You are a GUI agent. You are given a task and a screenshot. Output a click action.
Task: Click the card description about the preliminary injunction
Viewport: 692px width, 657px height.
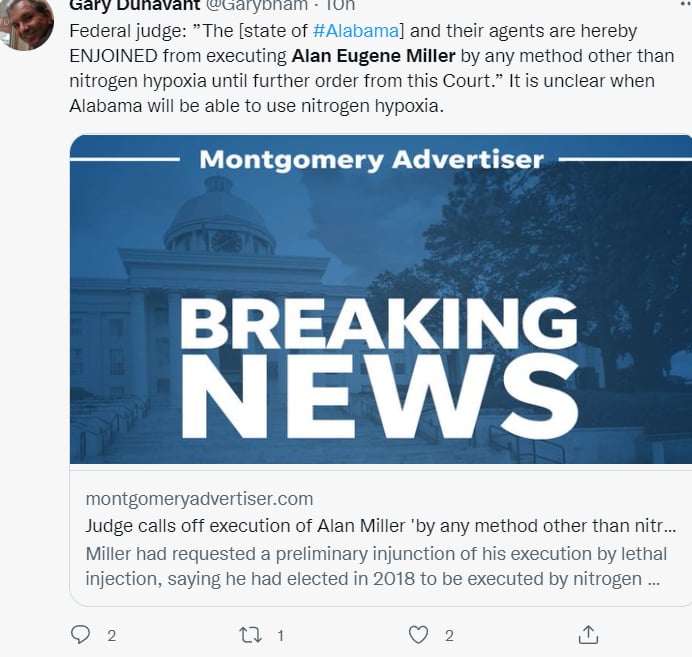pyautogui.click(x=376, y=566)
